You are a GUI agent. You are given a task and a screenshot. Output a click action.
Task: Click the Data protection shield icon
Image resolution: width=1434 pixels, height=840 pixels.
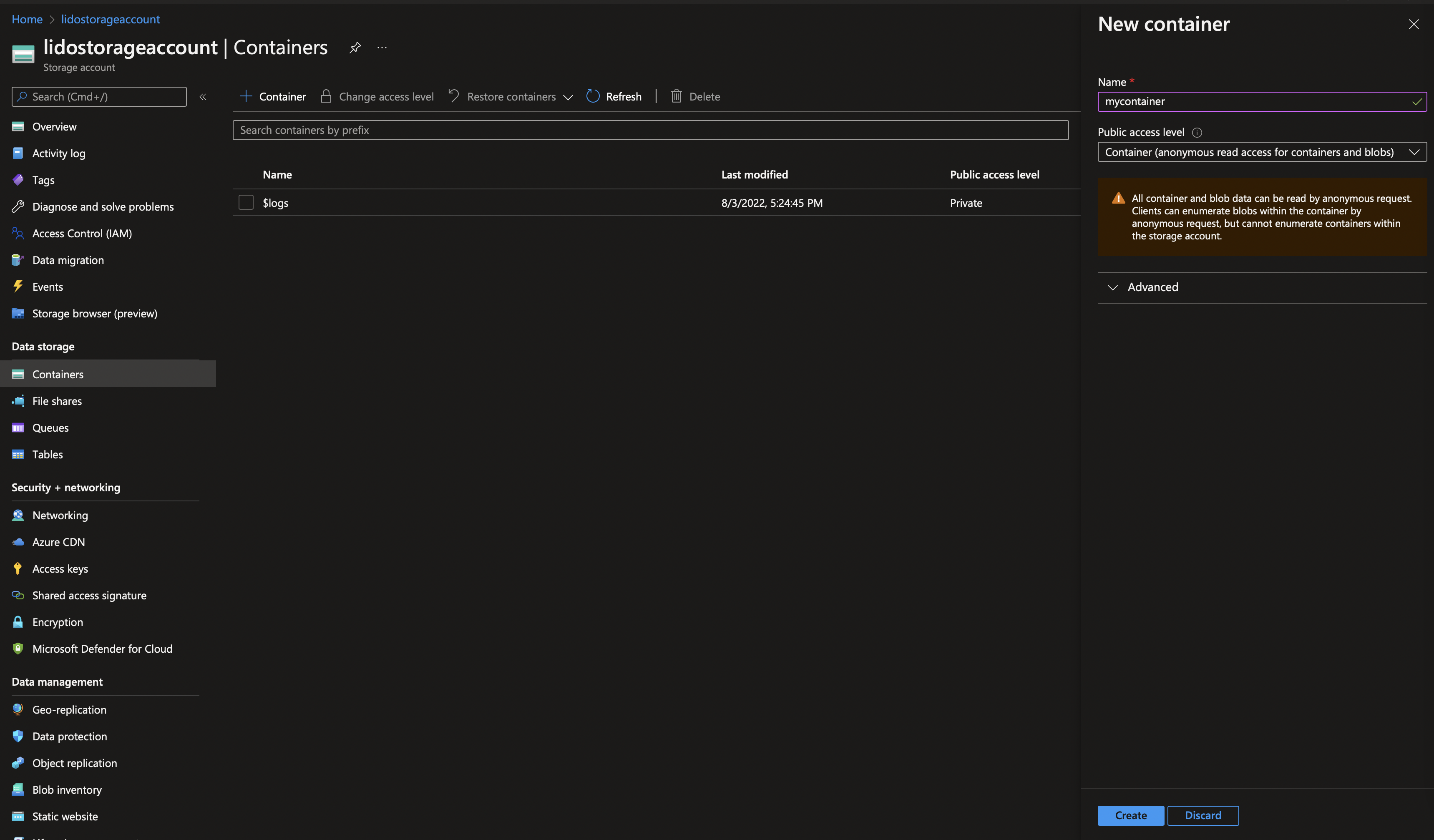click(18, 736)
